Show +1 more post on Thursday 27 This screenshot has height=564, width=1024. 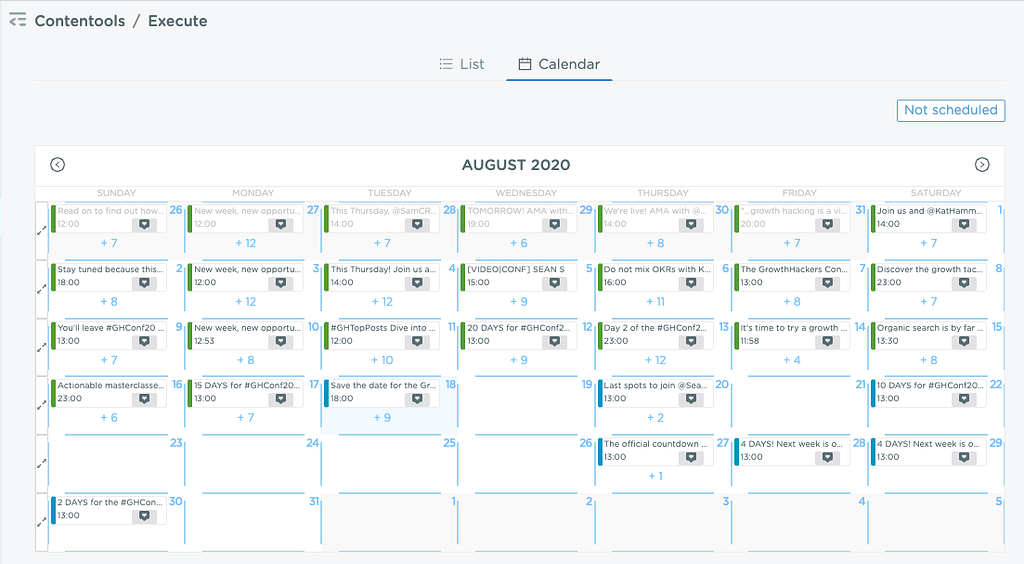pyautogui.click(x=656, y=476)
